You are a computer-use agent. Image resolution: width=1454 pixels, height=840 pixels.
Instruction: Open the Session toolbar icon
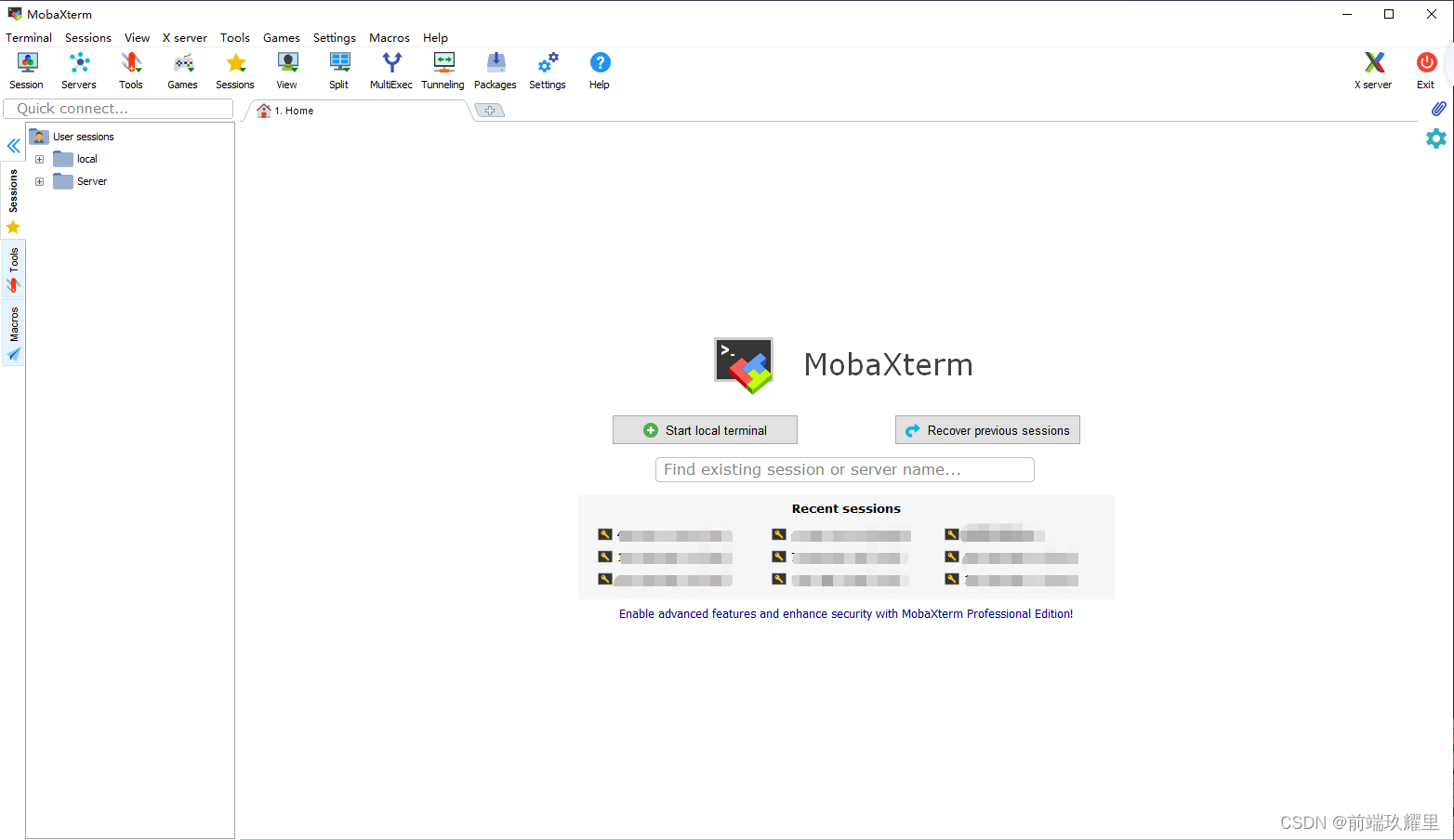pos(27,71)
